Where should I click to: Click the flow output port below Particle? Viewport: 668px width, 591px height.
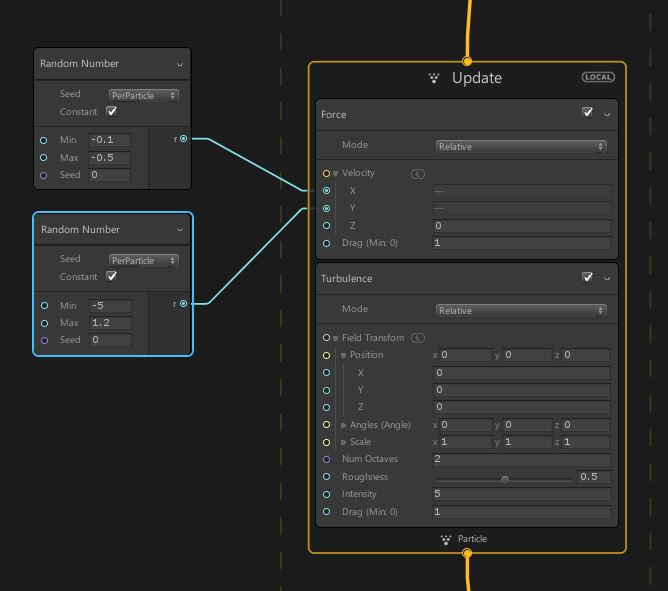coord(467,554)
